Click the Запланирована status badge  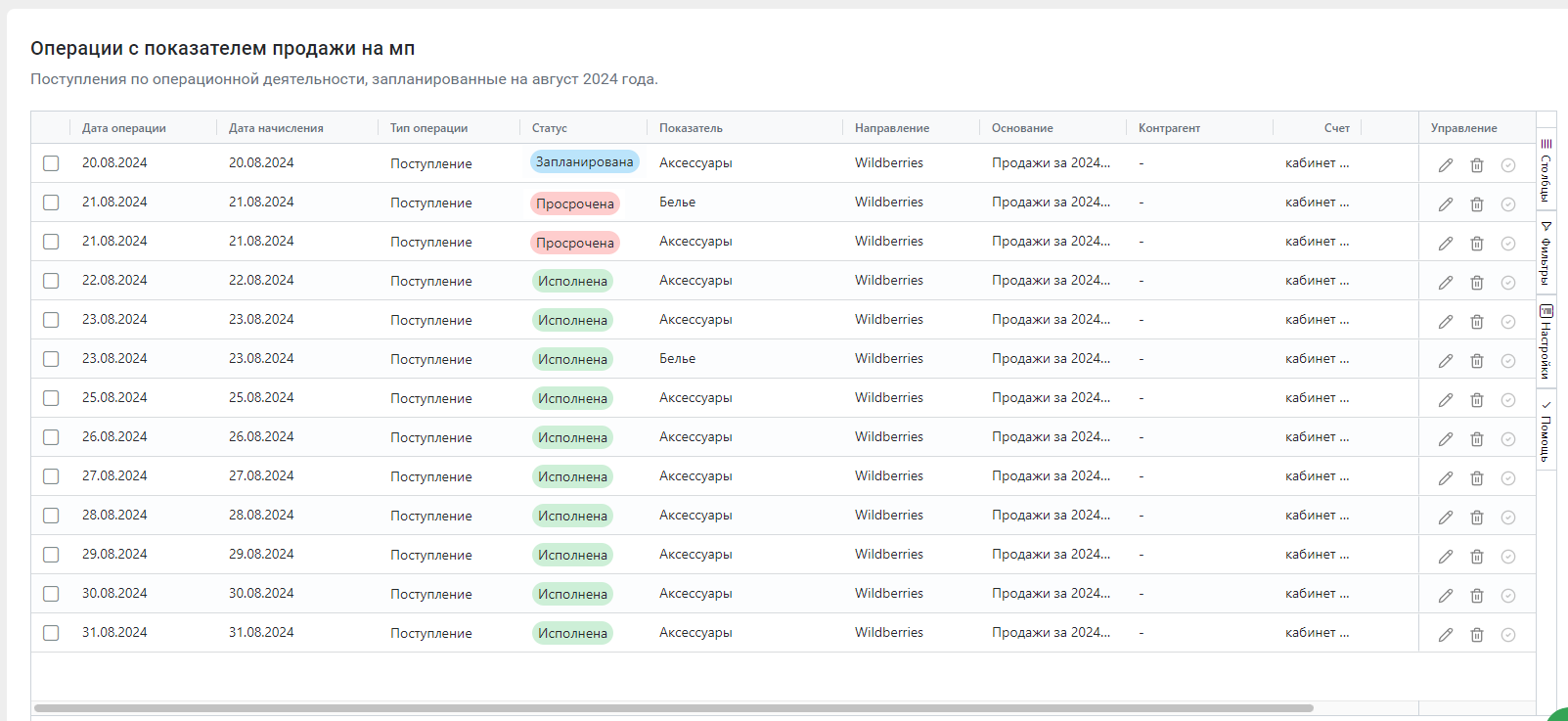click(x=585, y=161)
